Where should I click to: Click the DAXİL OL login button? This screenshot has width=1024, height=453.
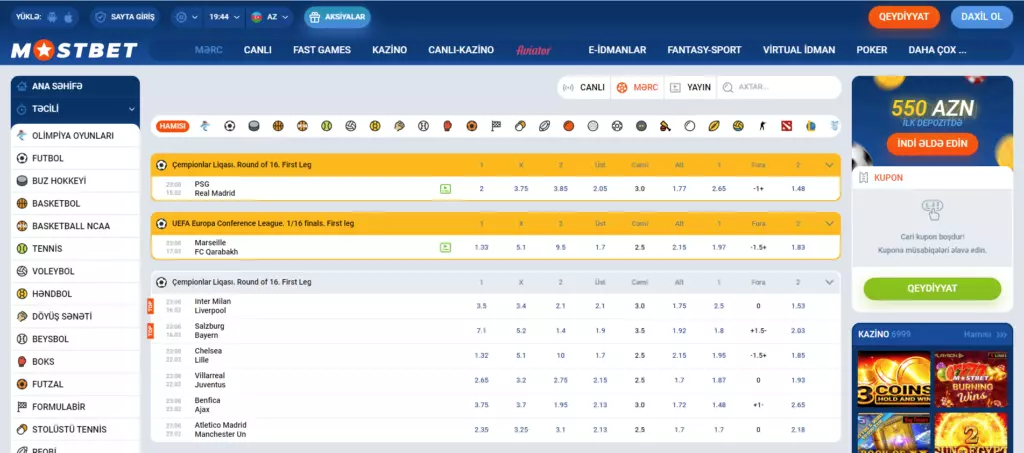click(x=982, y=17)
